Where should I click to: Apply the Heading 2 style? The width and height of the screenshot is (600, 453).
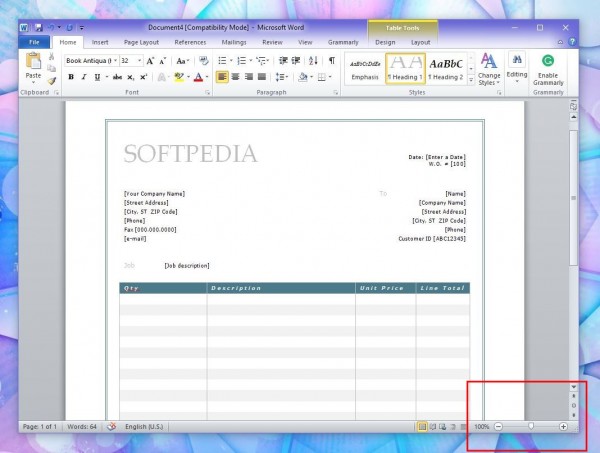[x=446, y=68]
